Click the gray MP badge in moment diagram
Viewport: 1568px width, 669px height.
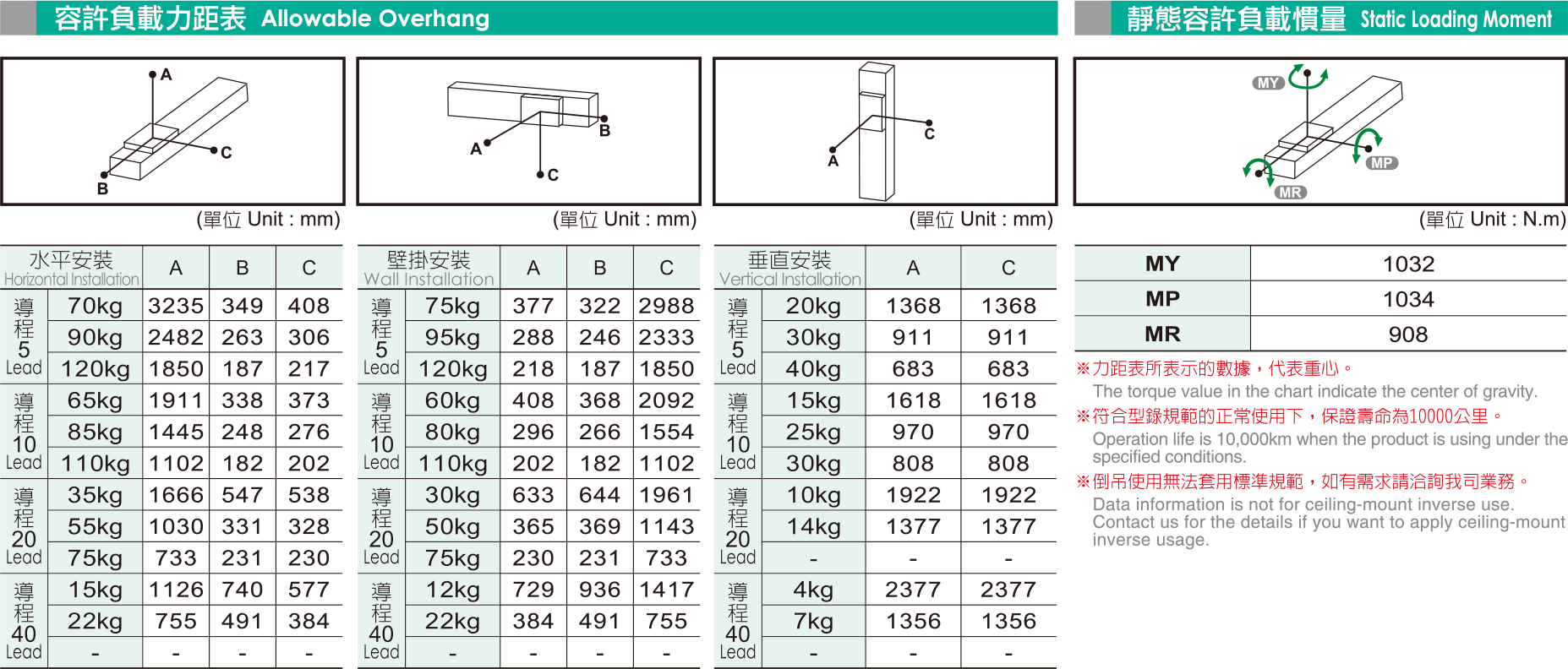tap(1381, 163)
